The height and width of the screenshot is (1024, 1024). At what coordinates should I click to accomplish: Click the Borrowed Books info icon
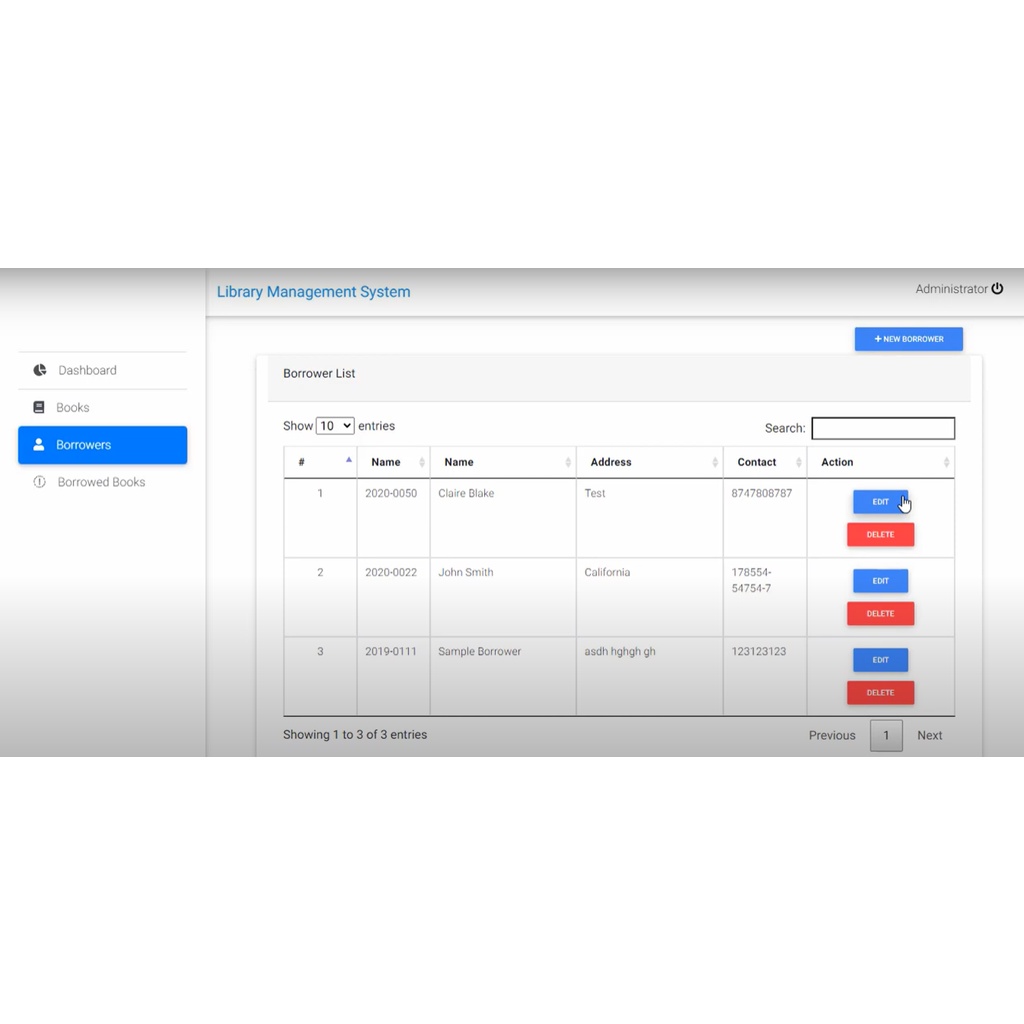[x=40, y=482]
